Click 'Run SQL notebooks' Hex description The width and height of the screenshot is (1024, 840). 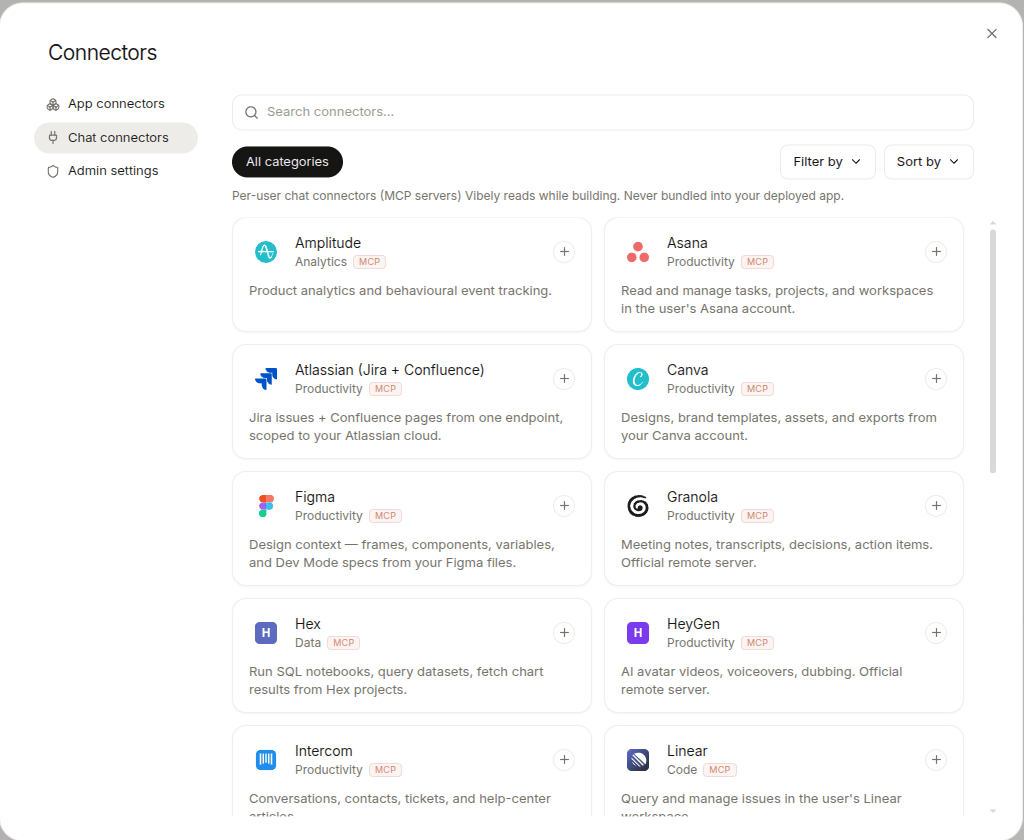coord(396,681)
